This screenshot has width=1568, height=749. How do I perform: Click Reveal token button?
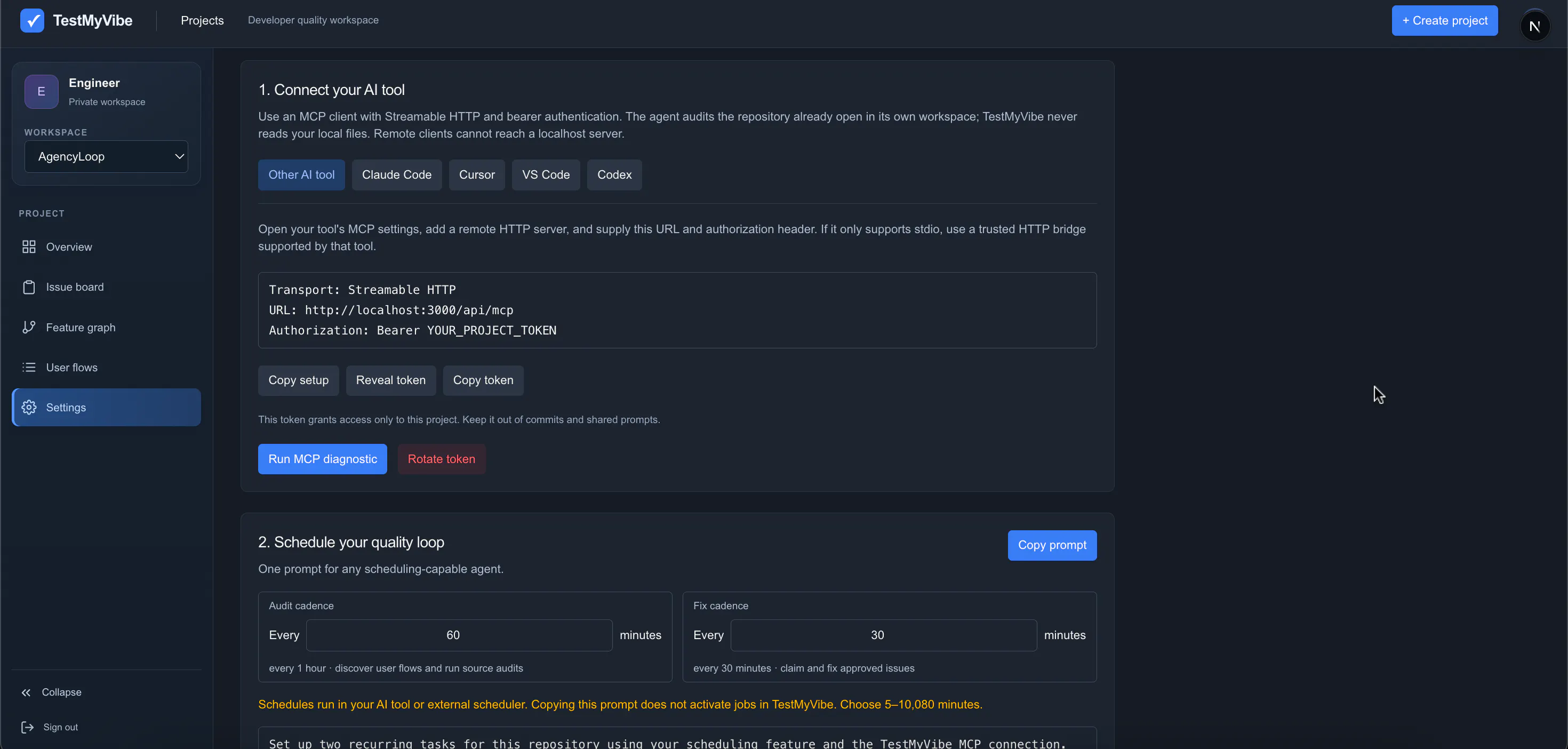[x=391, y=380]
